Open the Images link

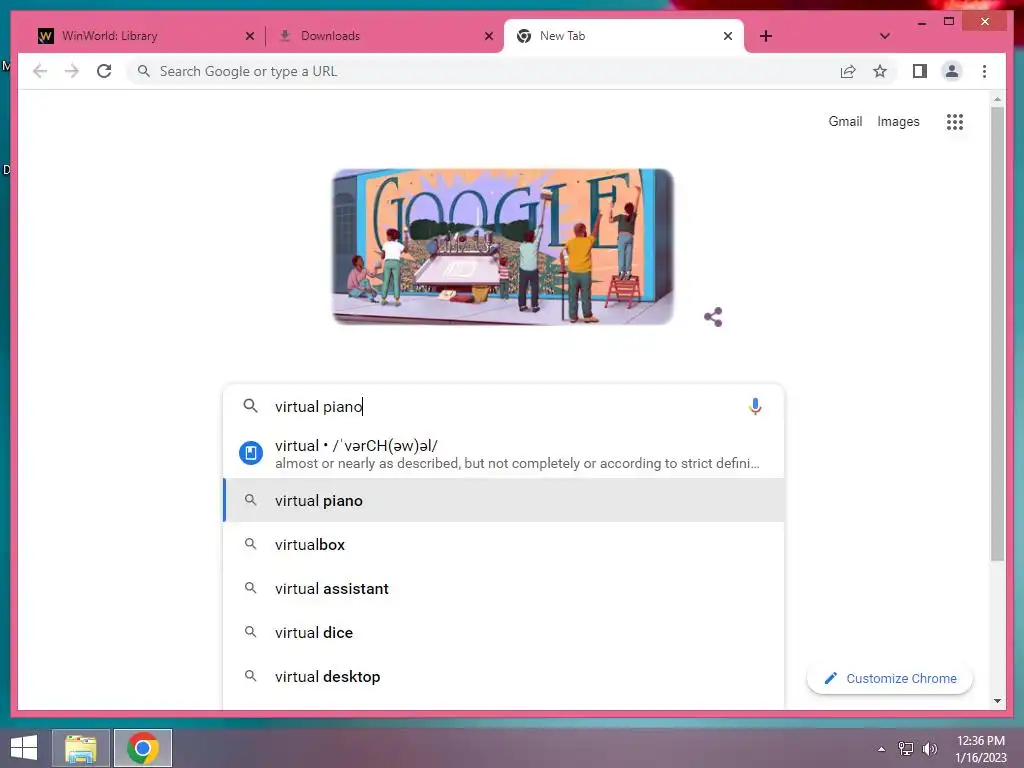coord(898,121)
